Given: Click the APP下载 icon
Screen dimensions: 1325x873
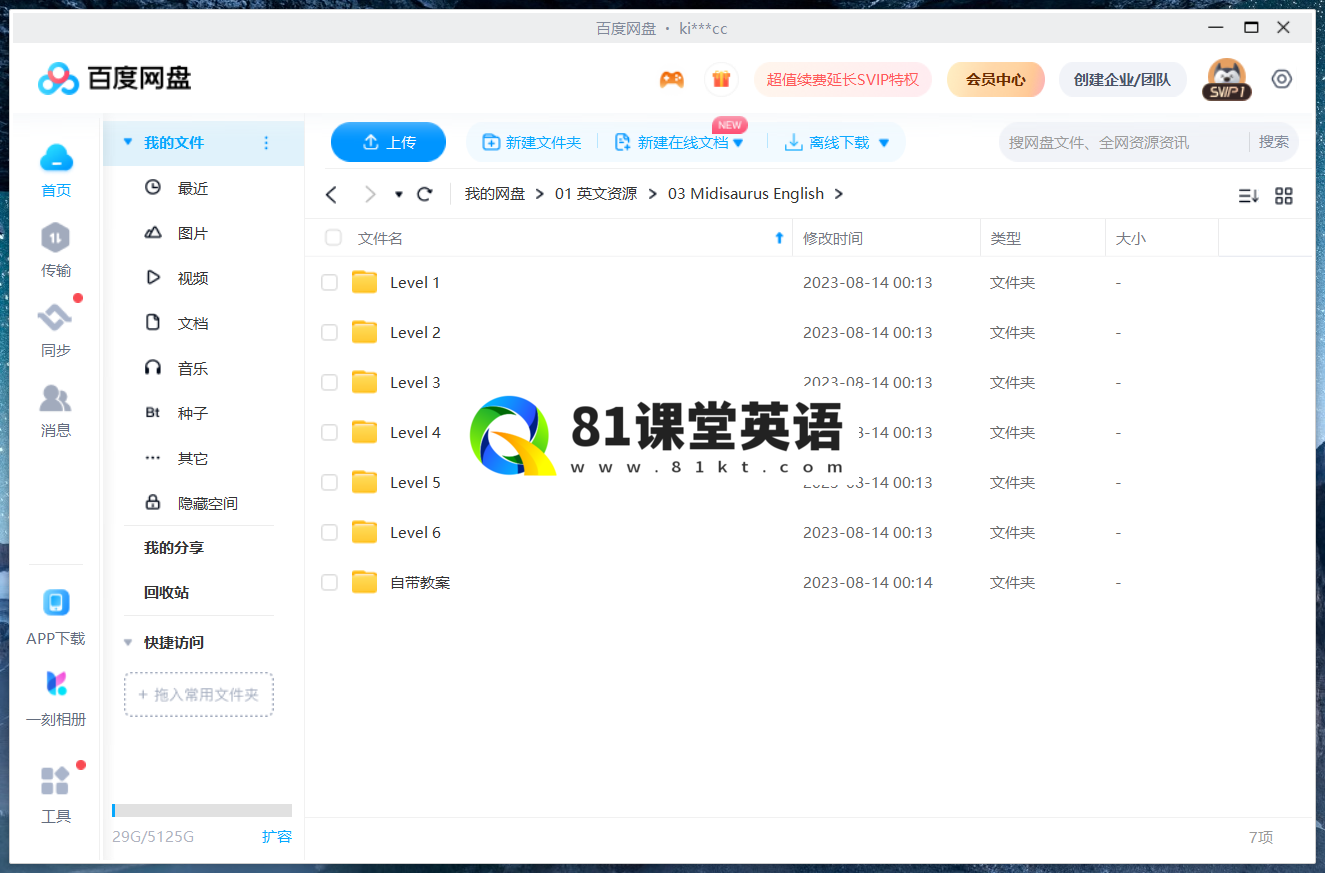Looking at the screenshot, I should [x=56, y=603].
